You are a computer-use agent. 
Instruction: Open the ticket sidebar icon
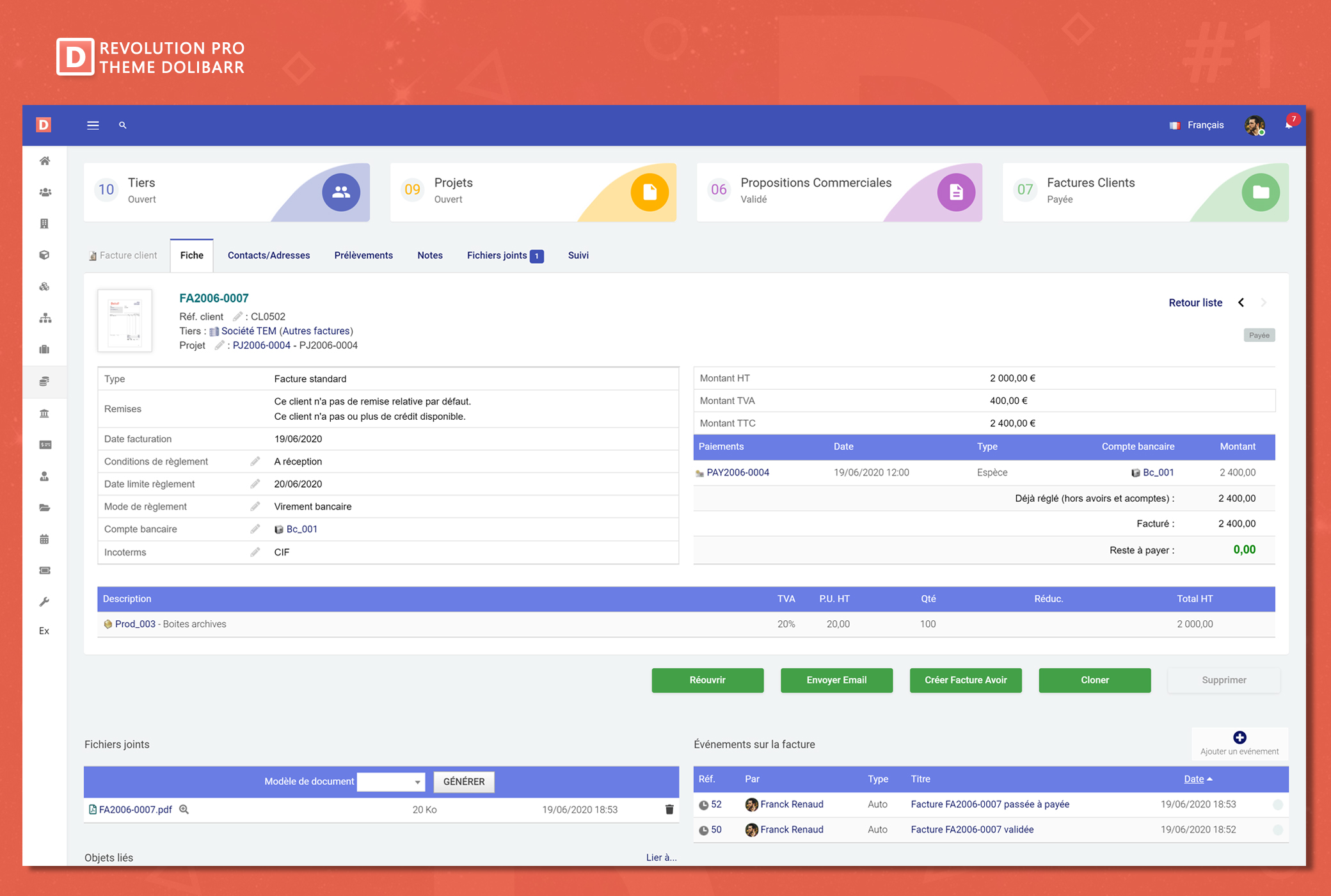pos(45,570)
